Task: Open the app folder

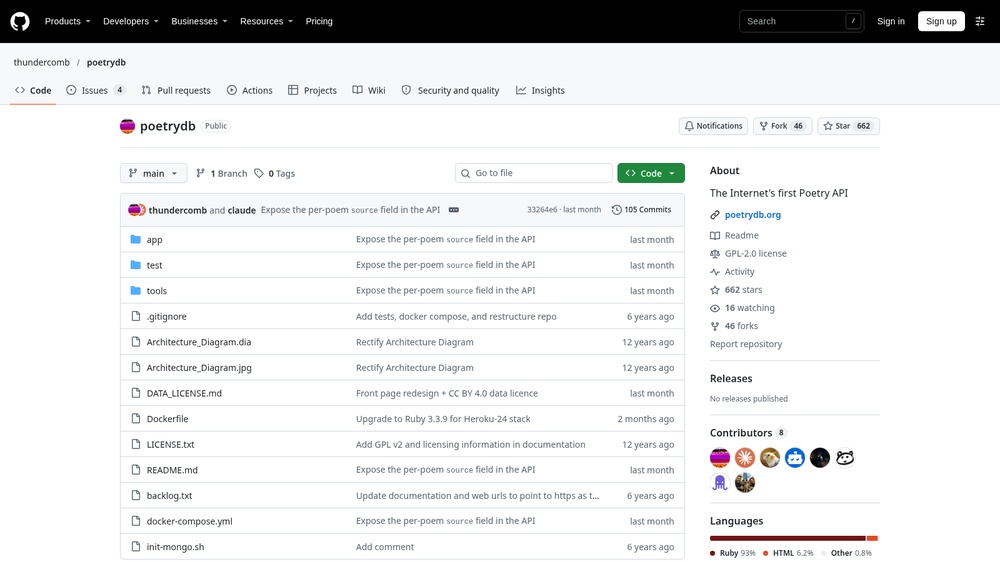Action: click(x=154, y=240)
